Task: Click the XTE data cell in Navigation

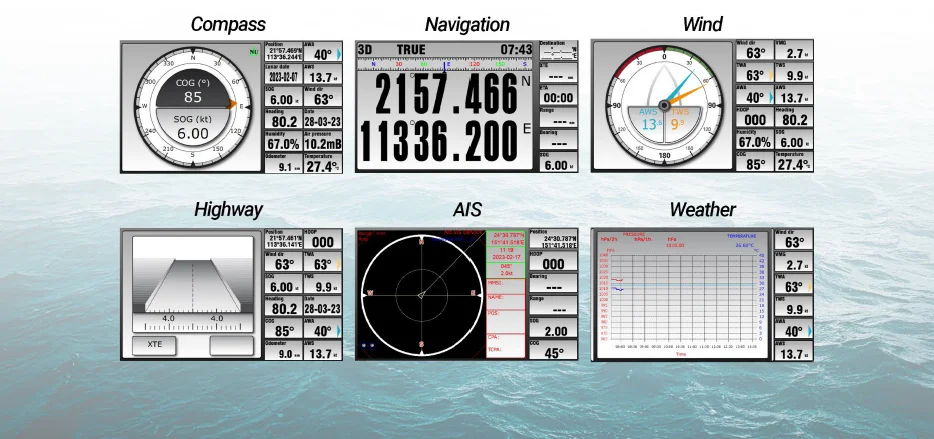Action: click(558, 73)
